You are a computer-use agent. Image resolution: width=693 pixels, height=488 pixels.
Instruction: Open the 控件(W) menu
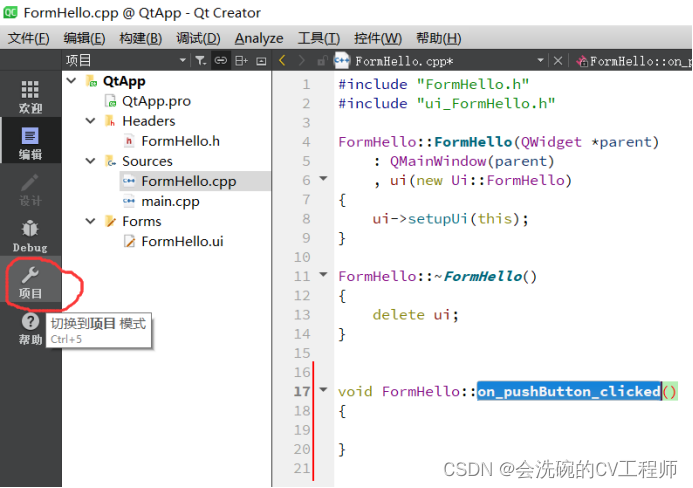tap(378, 38)
